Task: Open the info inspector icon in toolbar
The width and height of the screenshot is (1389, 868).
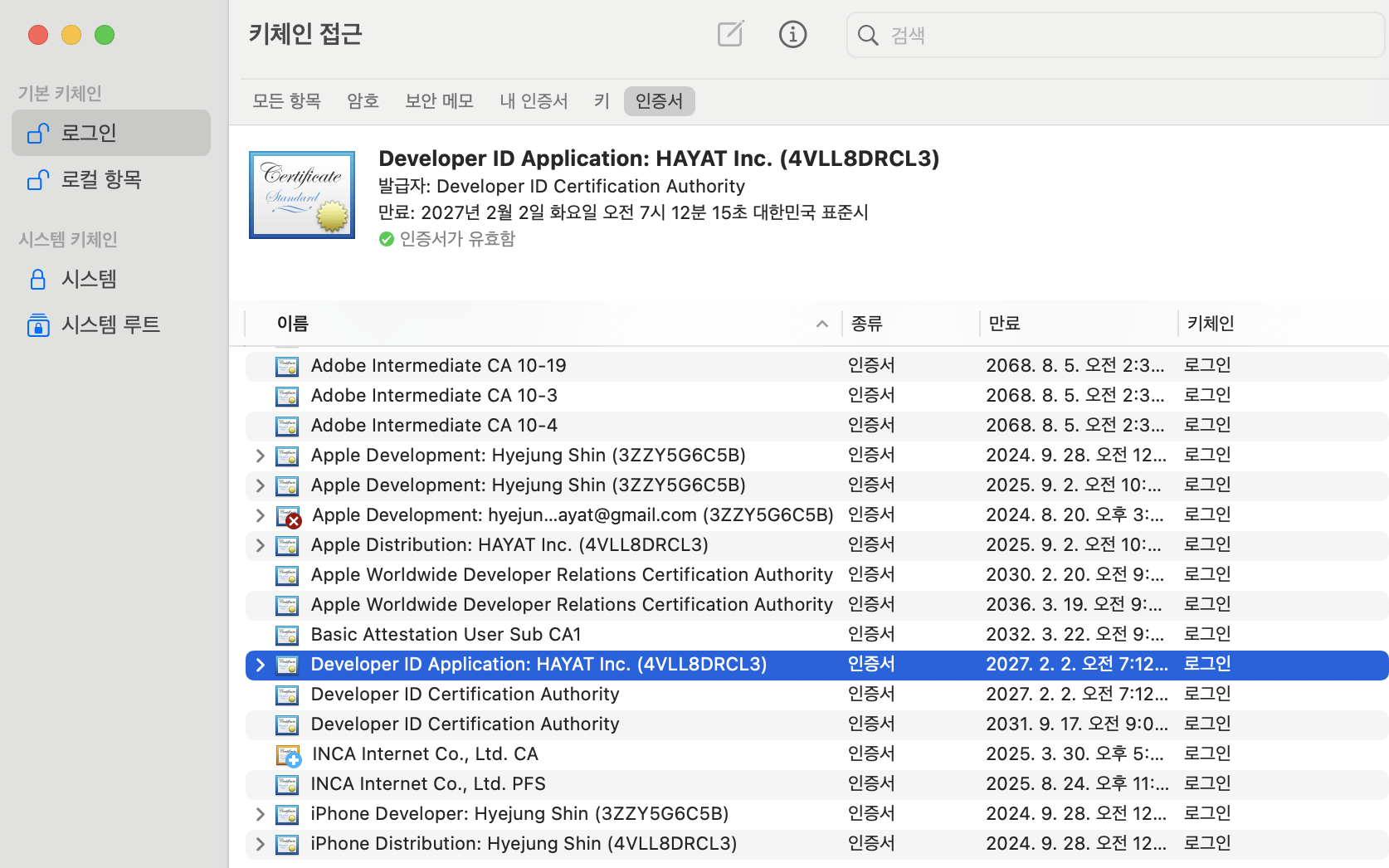Action: tap(792, 34)
